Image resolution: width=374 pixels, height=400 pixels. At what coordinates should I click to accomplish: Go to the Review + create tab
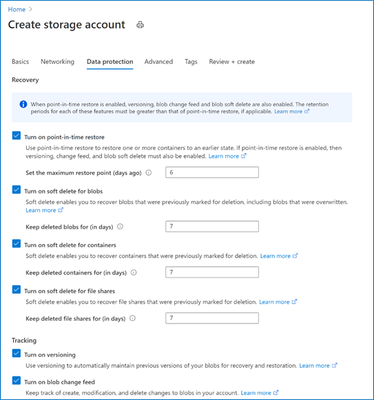pos(232,62)
